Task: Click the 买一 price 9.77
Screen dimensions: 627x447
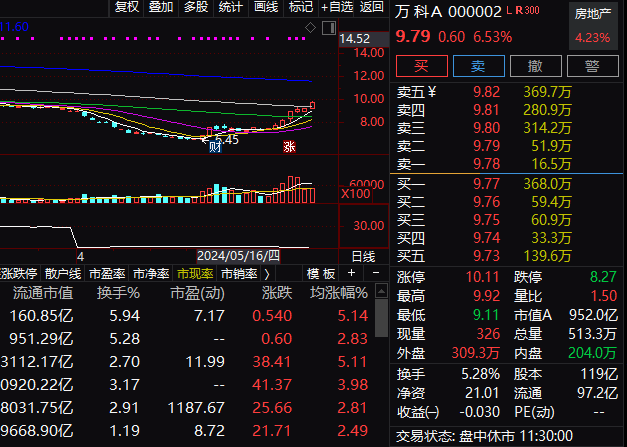Action: (487, 184)
